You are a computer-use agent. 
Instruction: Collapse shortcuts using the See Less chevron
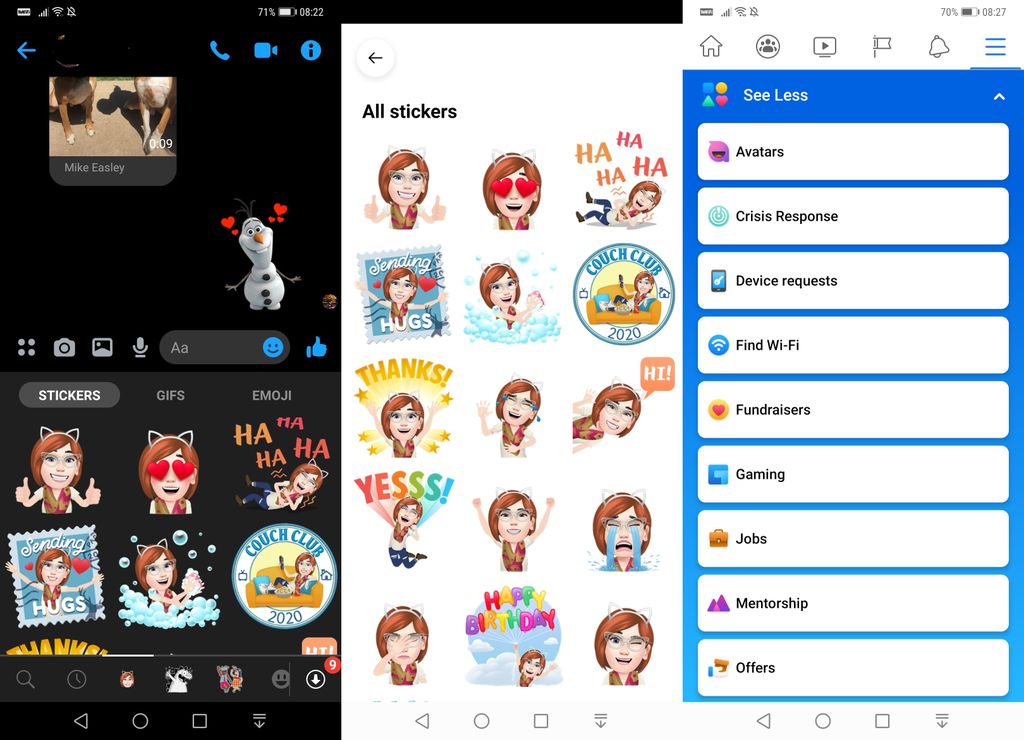pos(998,95)
